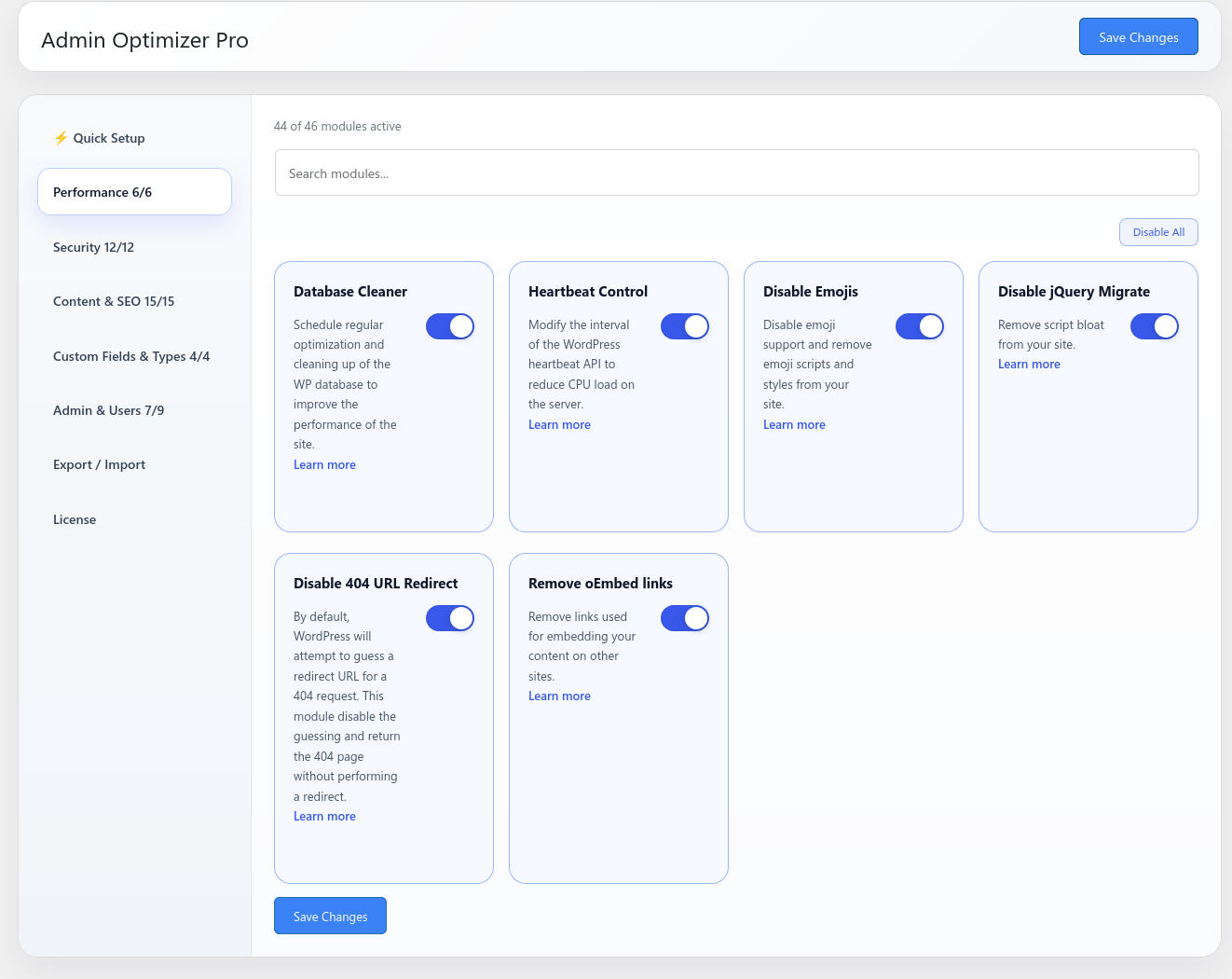Click the '44 of 46 modules active' text
The image size is (1232, 979).
pos(337,126)
